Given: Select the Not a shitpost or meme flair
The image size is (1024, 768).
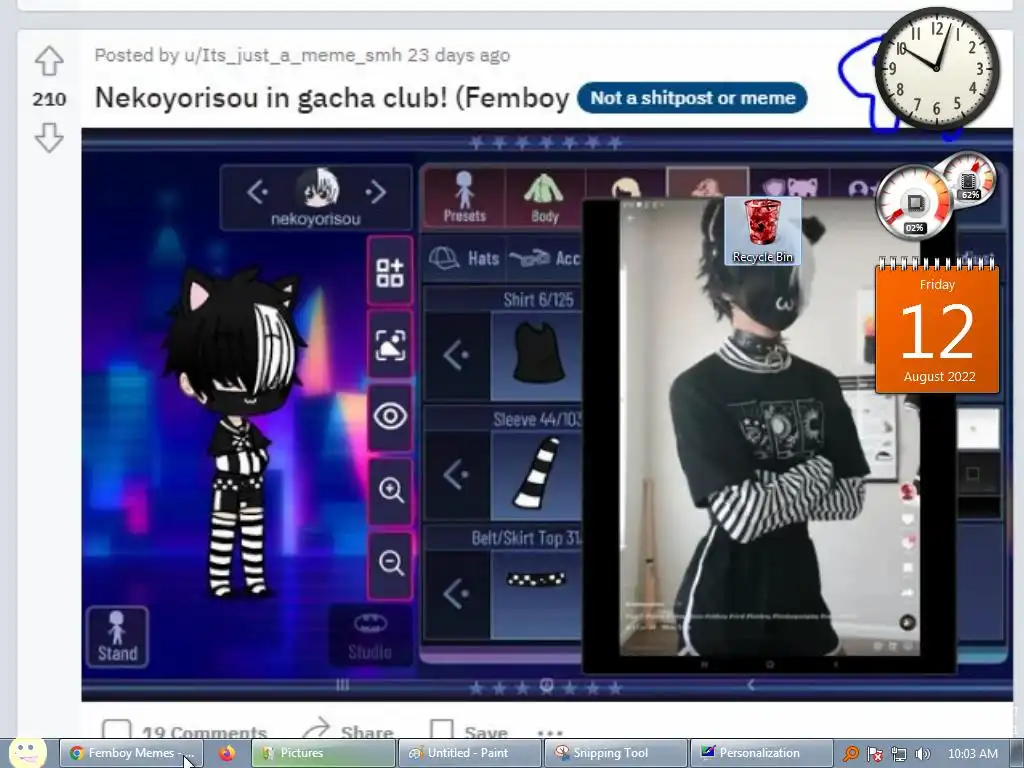Looking at the screenshot, I should (692, 98).
